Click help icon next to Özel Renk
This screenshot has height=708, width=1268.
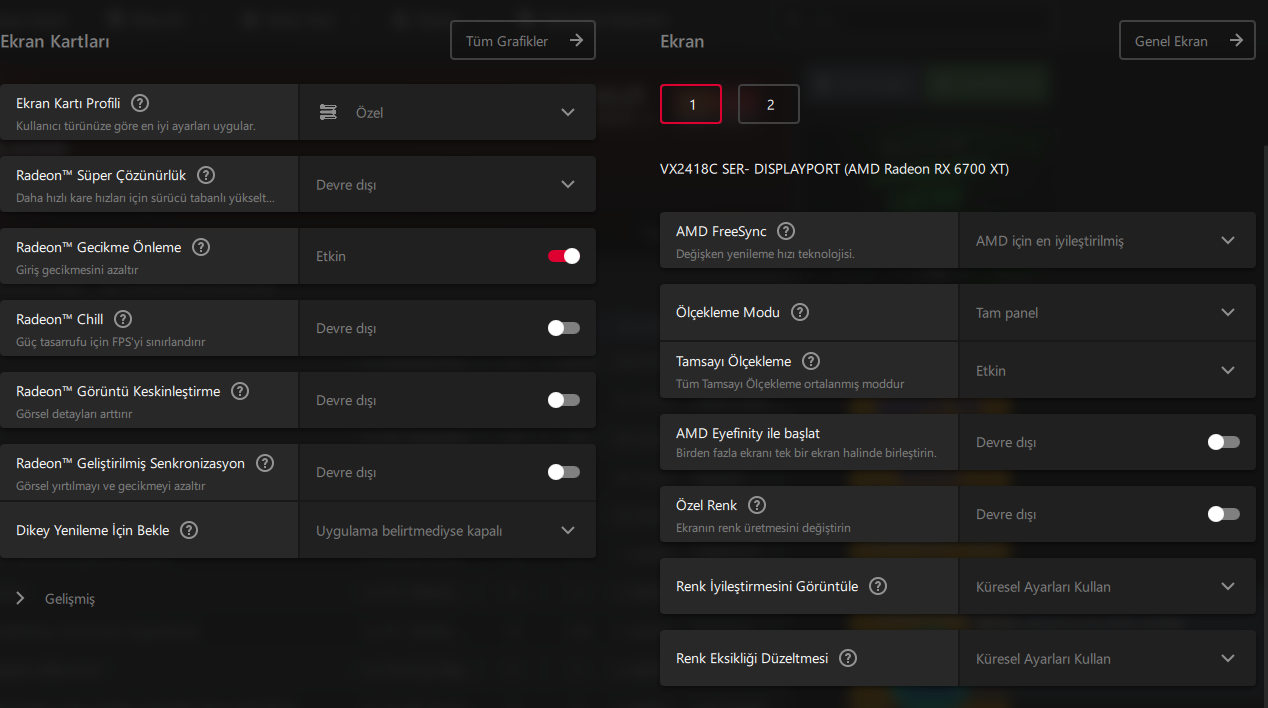(x=757, y=505)
